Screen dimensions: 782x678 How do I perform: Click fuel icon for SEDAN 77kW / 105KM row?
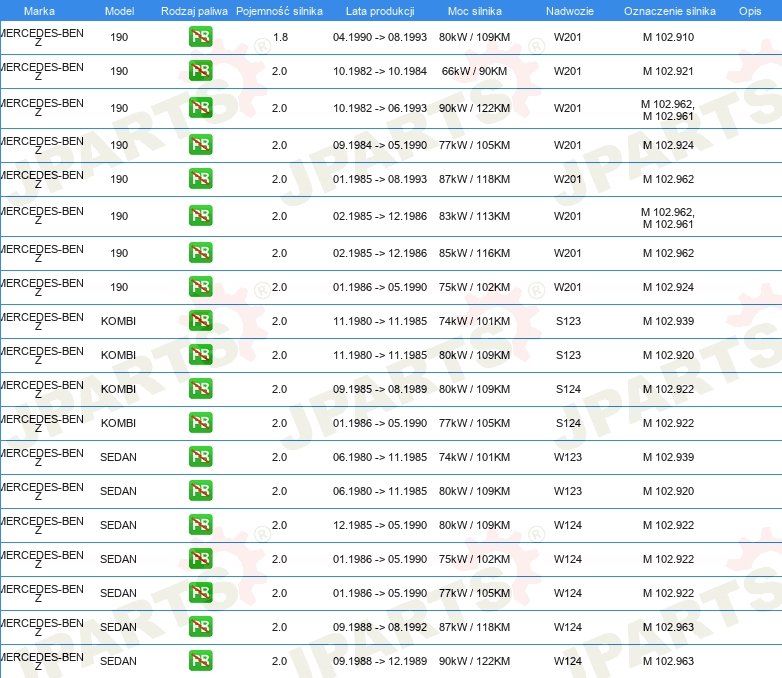[200, 592]
